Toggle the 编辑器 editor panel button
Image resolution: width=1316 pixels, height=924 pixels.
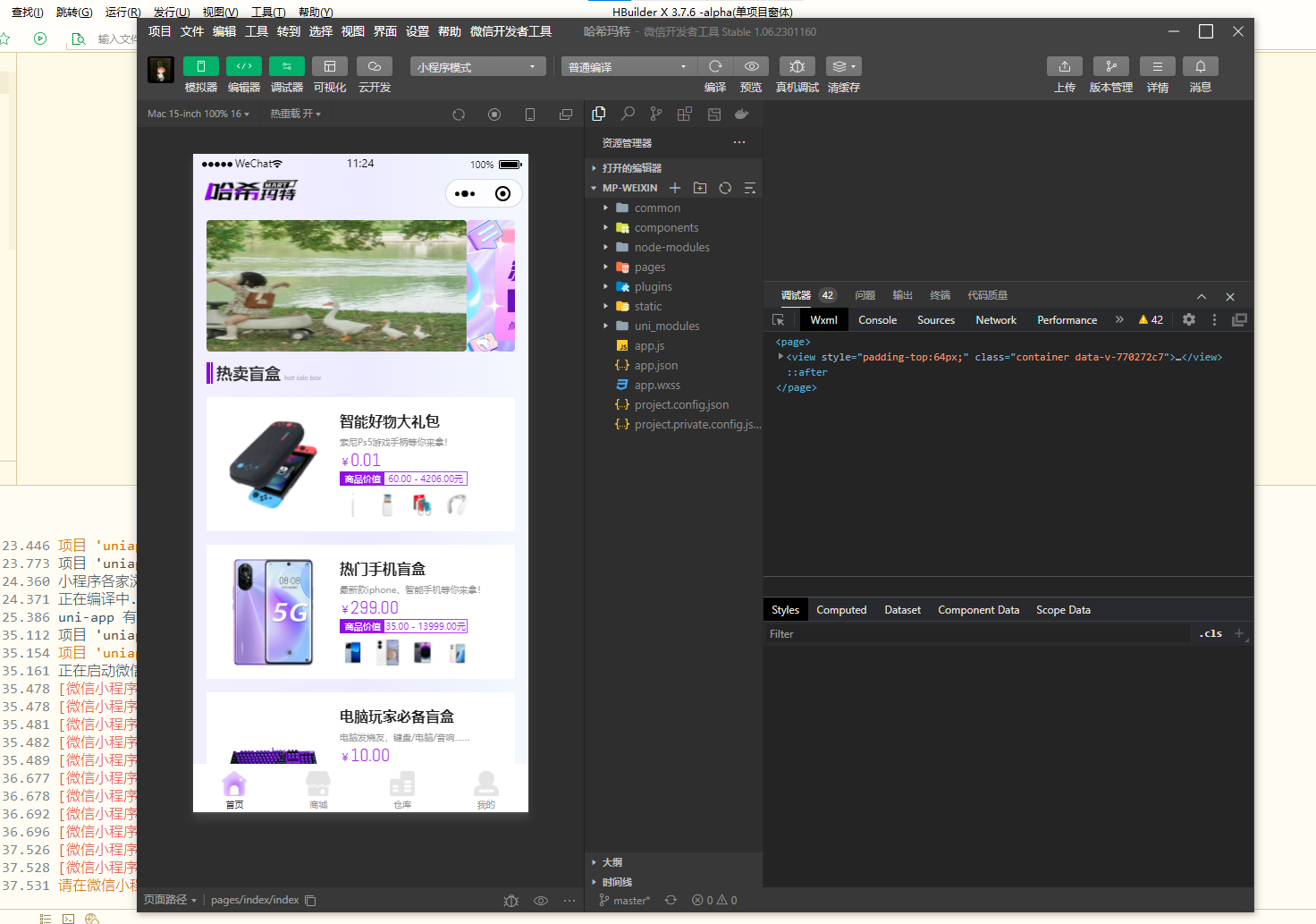coord(244,66)
